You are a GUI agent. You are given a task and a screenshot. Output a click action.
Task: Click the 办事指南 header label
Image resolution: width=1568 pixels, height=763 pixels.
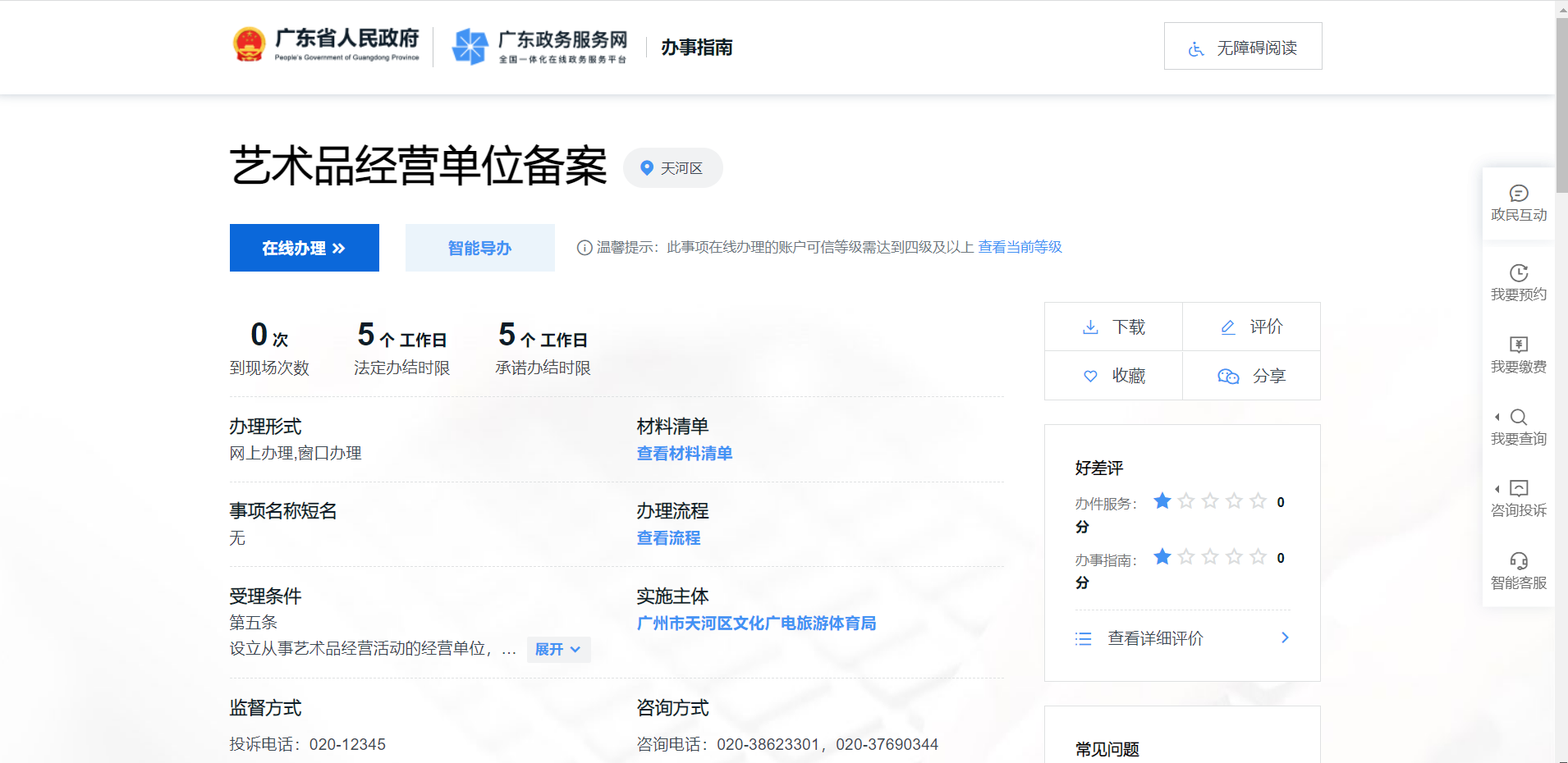pos(696,48)
